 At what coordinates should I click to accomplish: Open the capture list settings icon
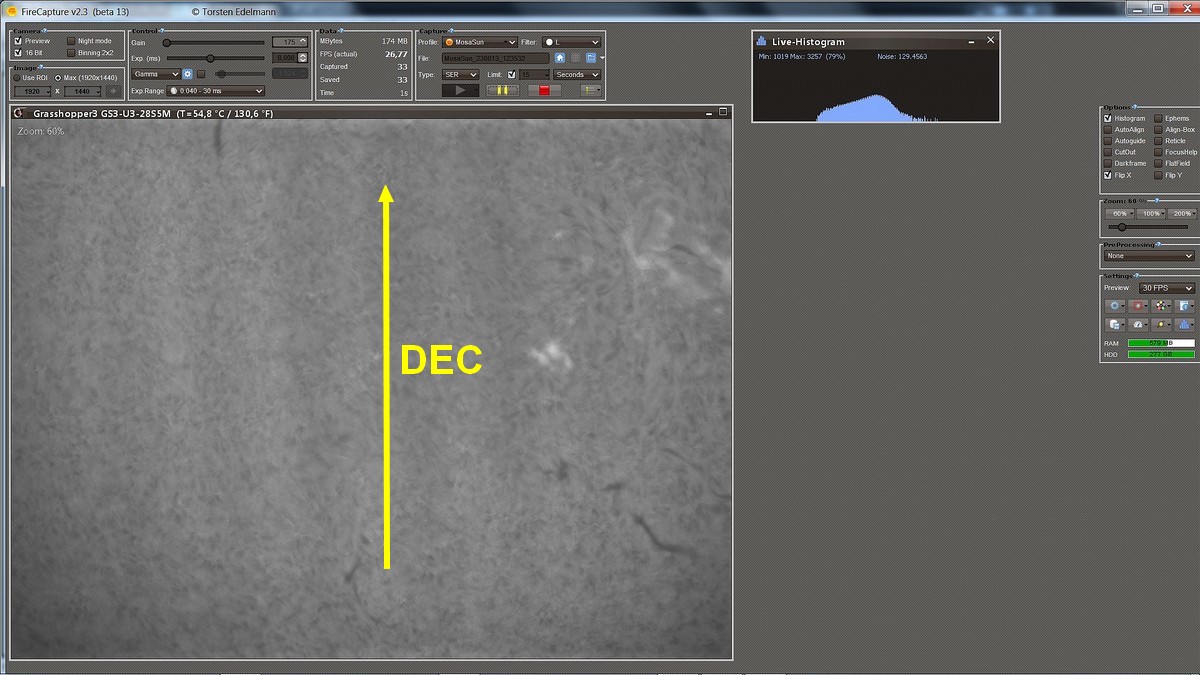coord(590,90)
